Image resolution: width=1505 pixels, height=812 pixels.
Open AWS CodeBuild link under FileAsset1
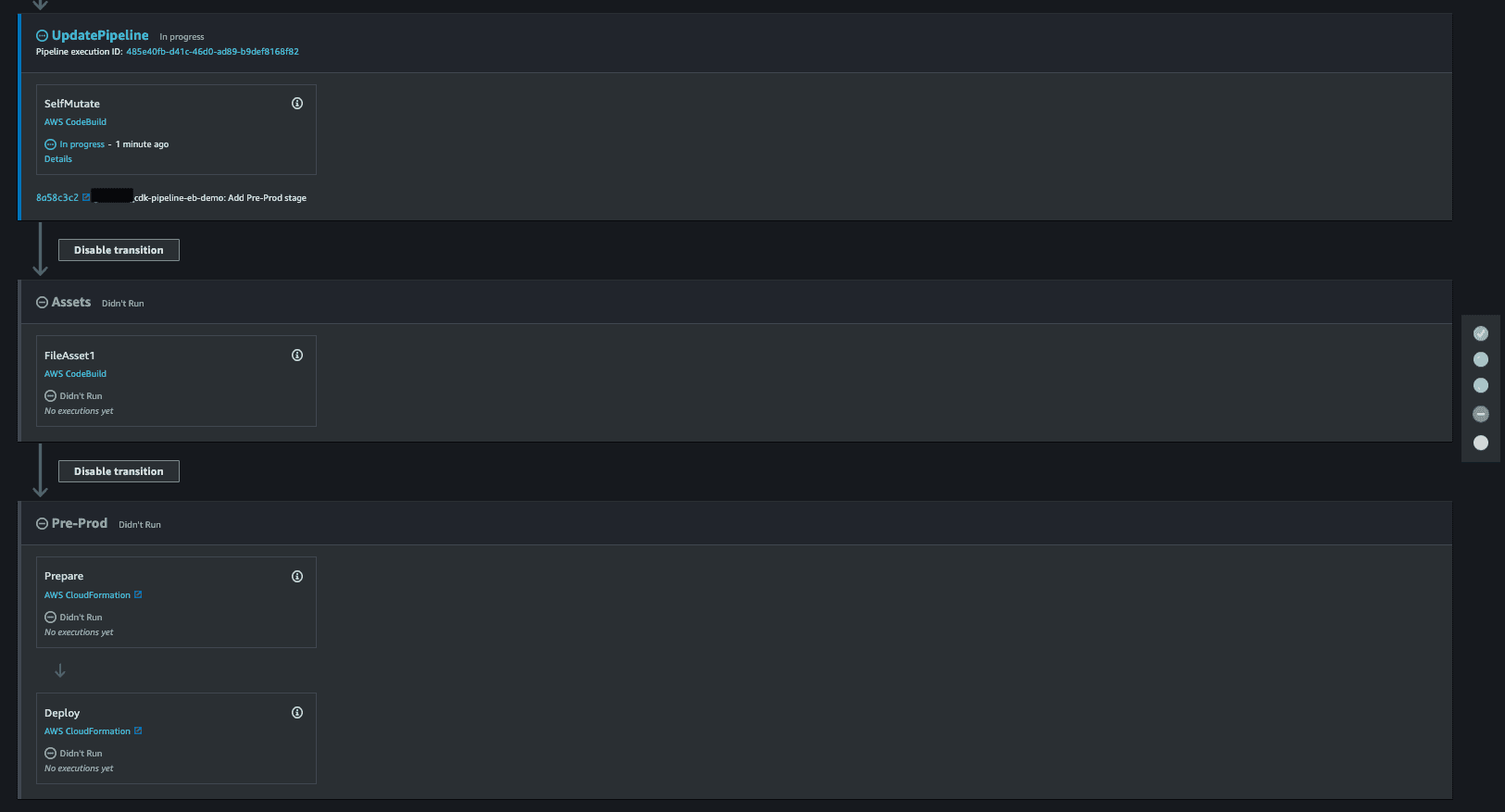(75, 374)
